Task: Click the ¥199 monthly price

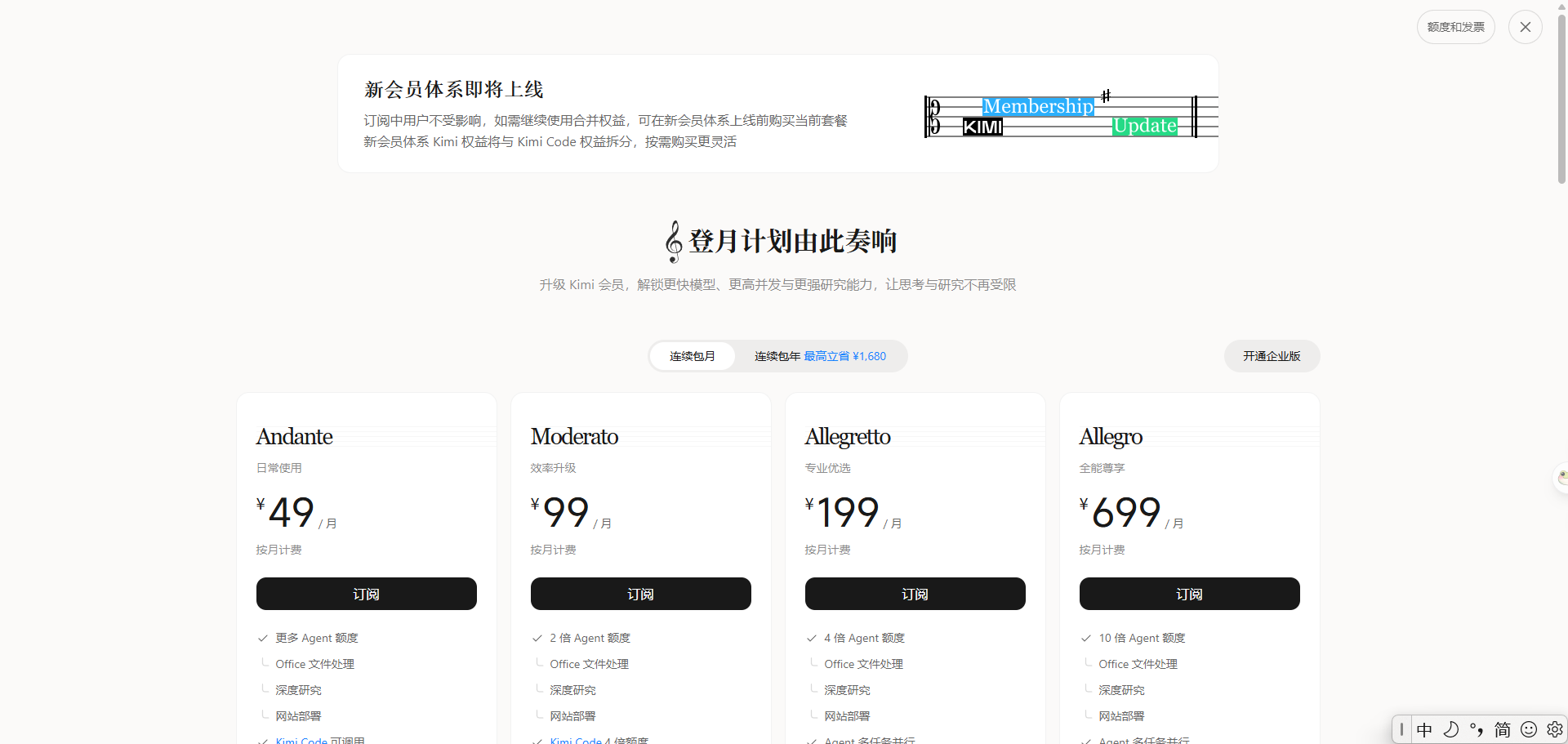Action: [853, 513]
